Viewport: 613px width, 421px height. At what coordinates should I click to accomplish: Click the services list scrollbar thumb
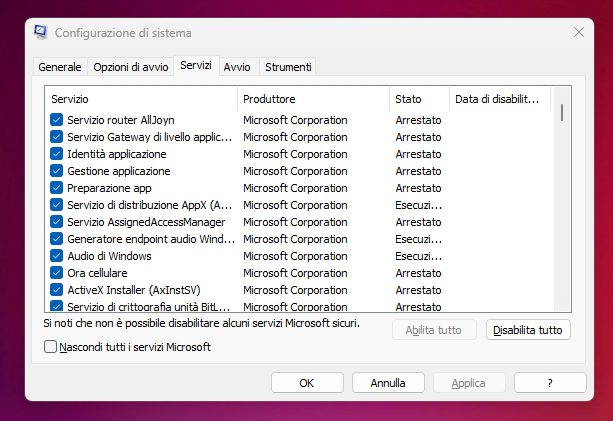point(562,112)
